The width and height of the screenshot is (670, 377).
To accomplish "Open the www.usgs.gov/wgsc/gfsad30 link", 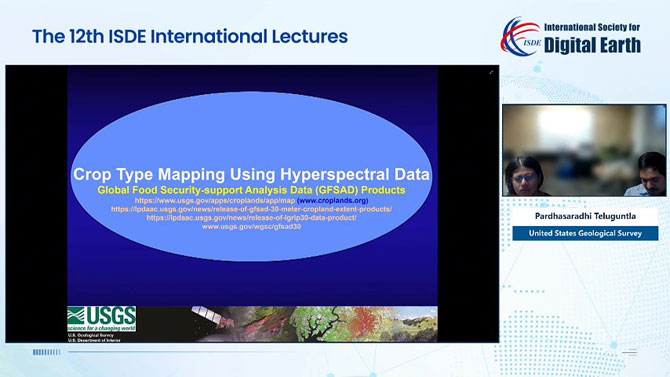I will (x=251, y=227).
